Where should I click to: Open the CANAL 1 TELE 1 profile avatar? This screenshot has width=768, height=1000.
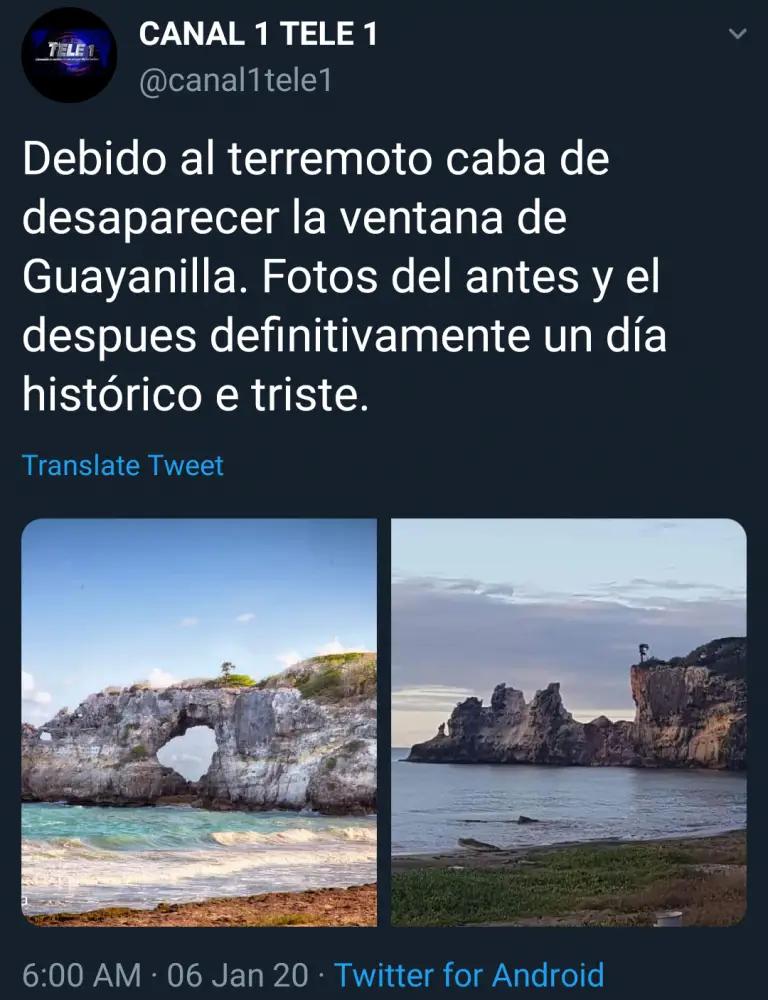[x=69, y=55]
